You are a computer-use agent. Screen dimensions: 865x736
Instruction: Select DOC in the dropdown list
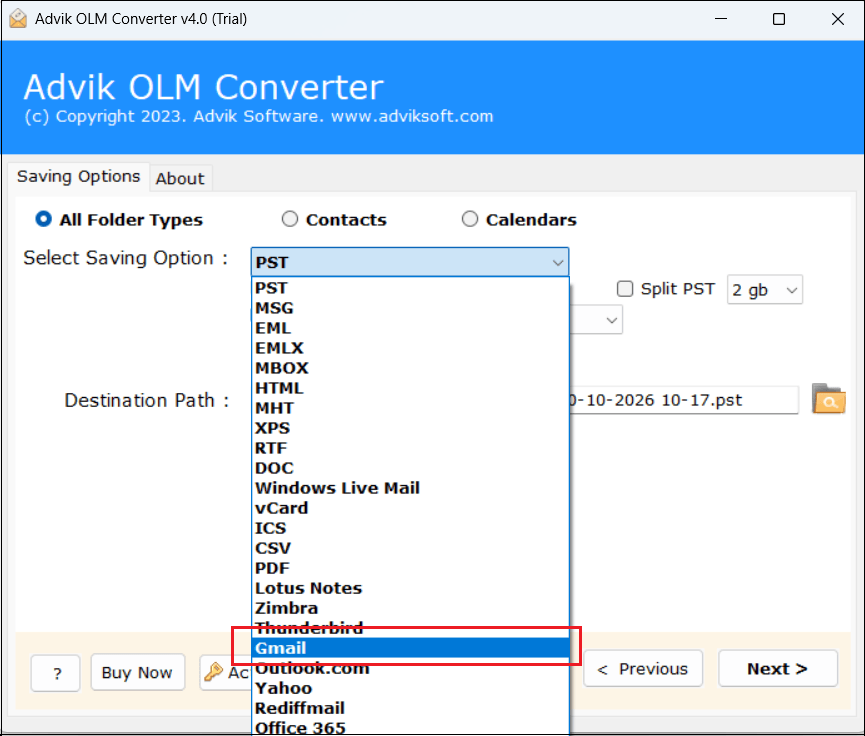[x=410, y=468]
